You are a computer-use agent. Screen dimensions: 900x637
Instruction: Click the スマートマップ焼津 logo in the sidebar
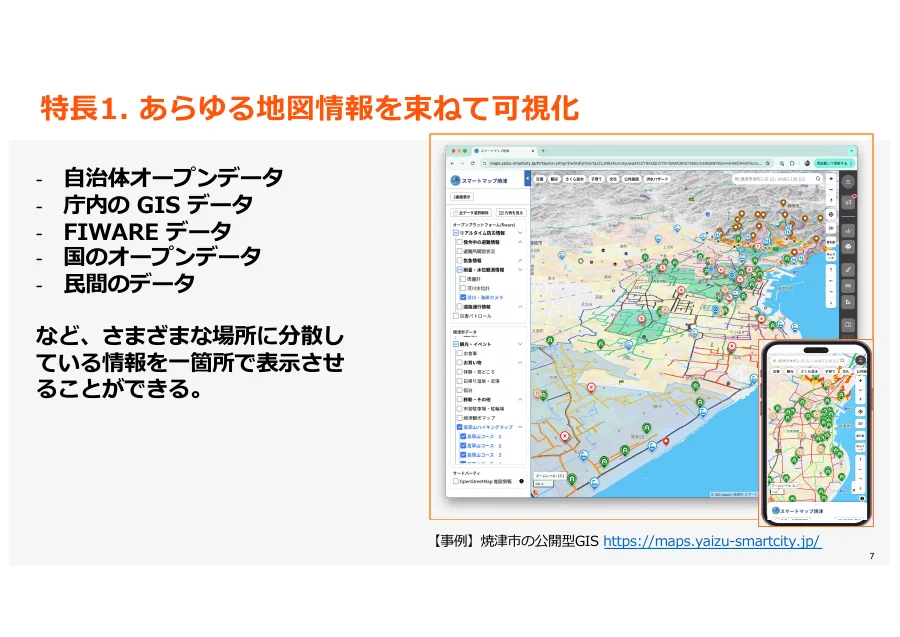tap(479, 181)
